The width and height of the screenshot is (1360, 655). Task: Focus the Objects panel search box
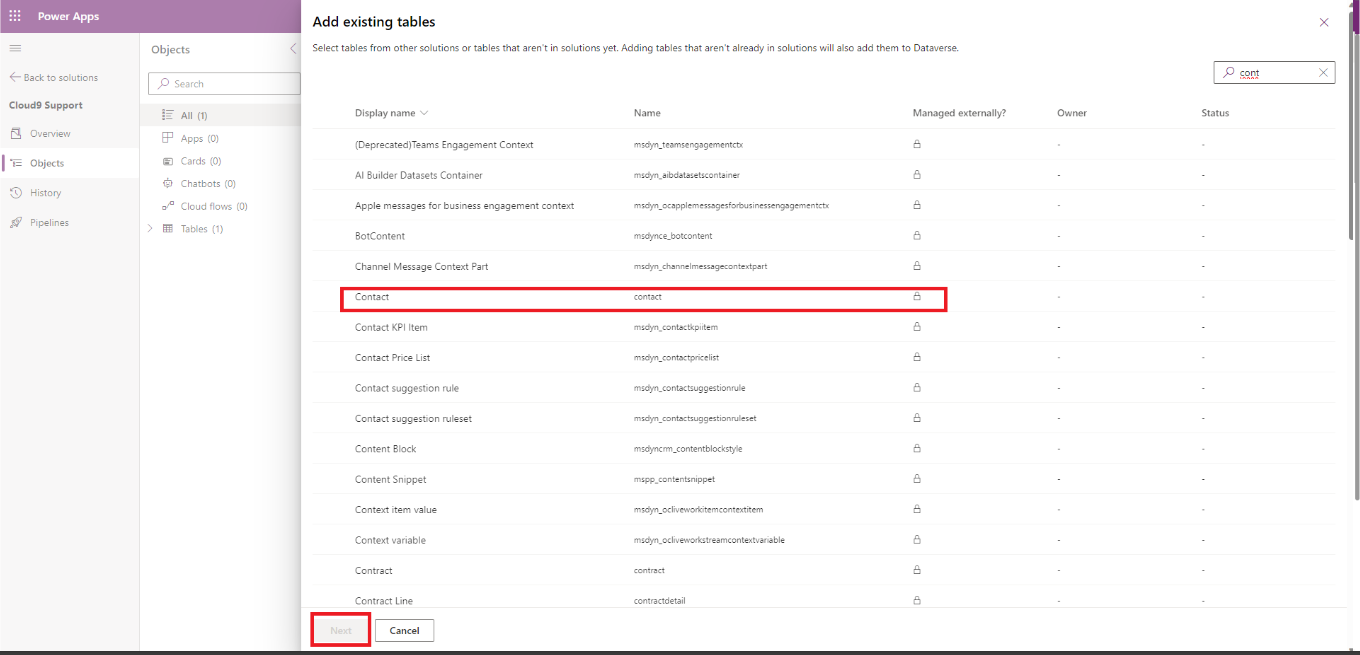click(224, 84)
